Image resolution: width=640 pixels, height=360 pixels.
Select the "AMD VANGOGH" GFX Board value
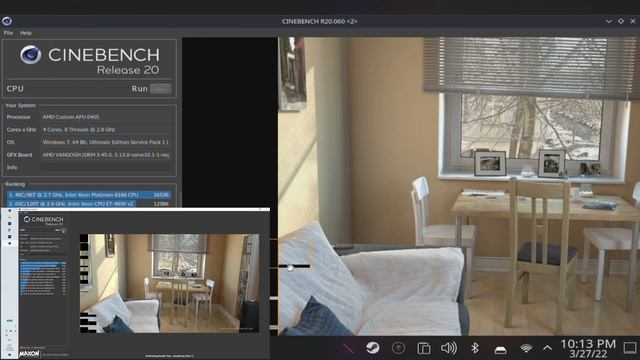point(105,155)
